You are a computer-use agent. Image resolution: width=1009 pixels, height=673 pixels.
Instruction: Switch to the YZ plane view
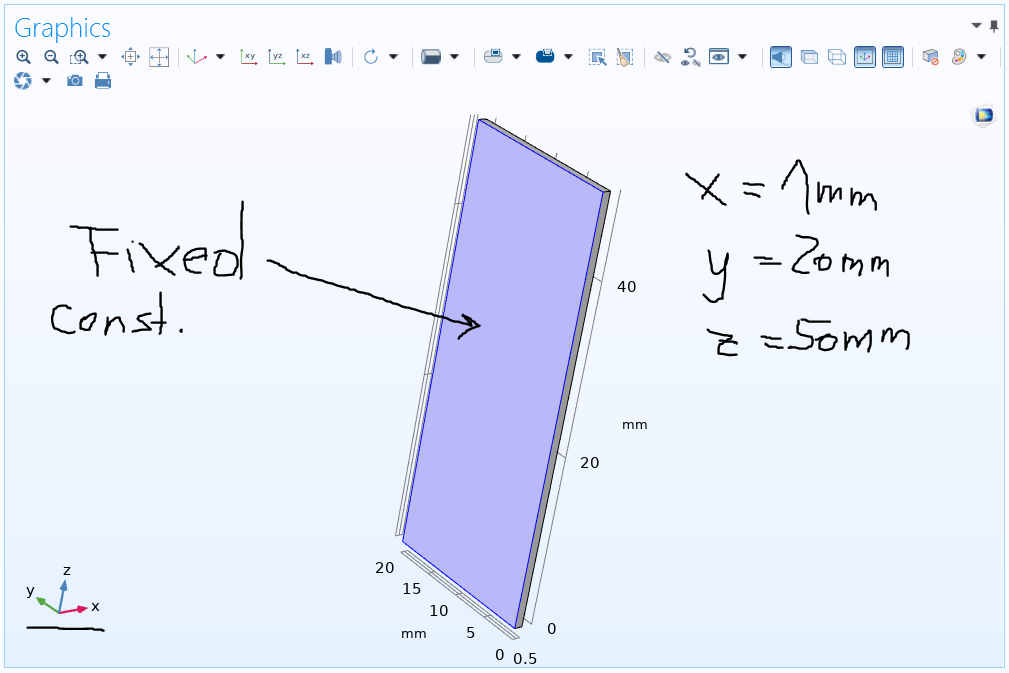[x=277, y=57]
